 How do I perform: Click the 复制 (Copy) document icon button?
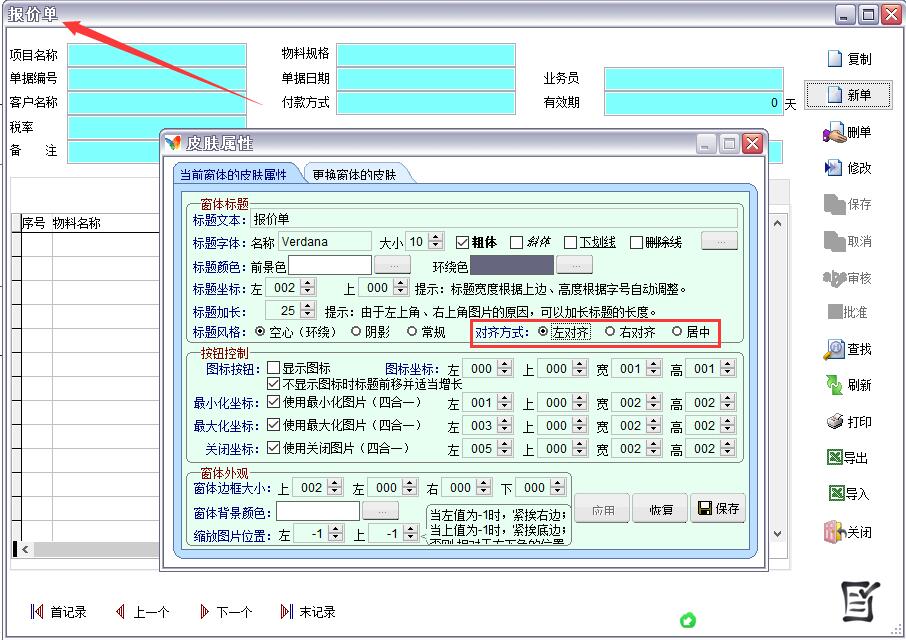coord(835,59)
